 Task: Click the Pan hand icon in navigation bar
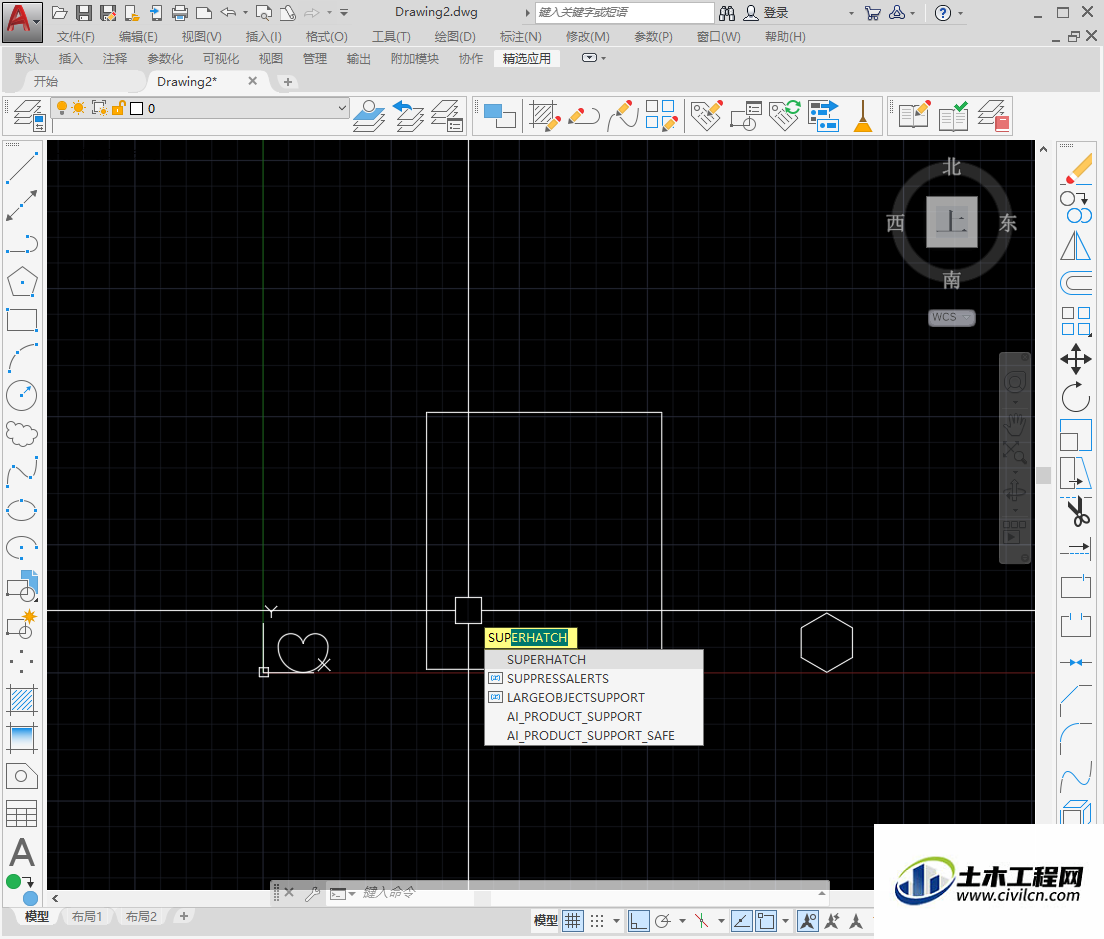(1015, 424)
